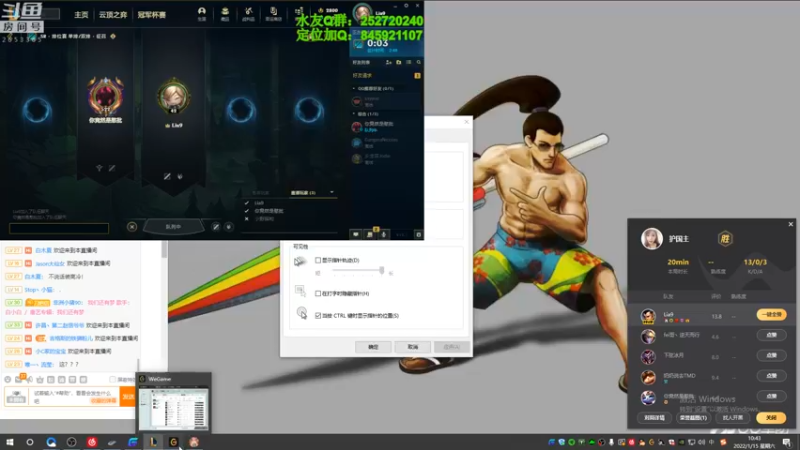
Task: Click the new folder icon in friends panel
Action: [x=398, y=62]
